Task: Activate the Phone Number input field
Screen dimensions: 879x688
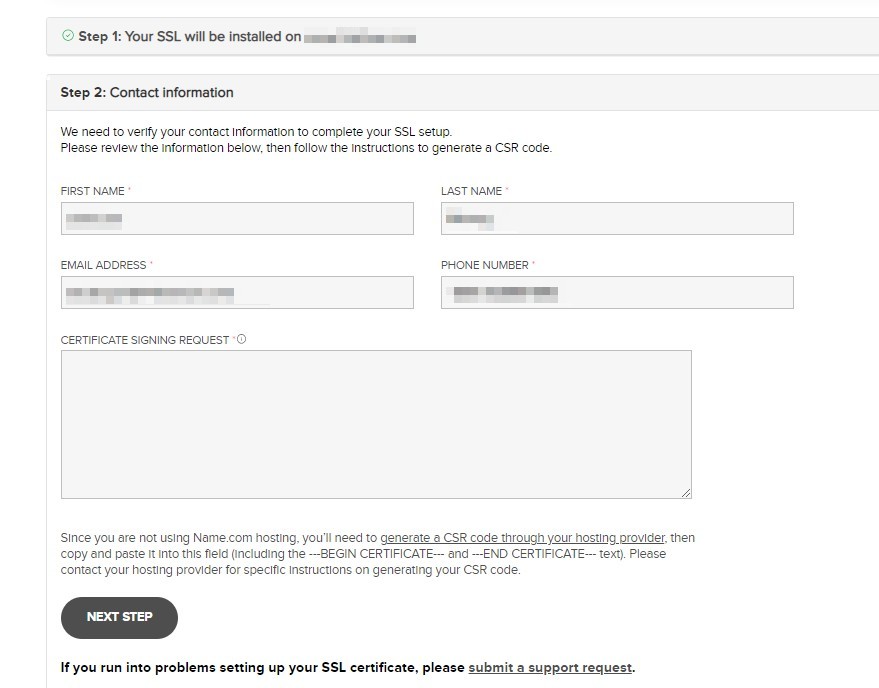Action: pyautogui.click(x=617, y=292)
